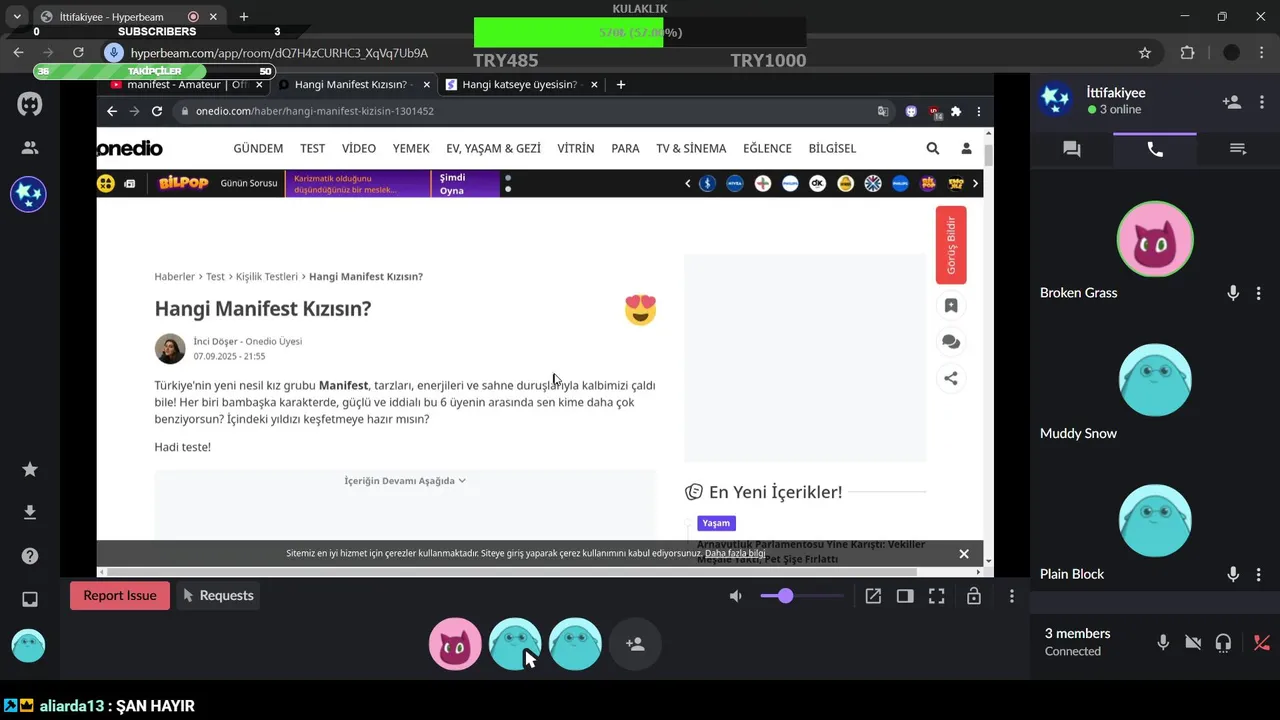Switch to manifest - Amateur YouTube tab
This screenshot has width=1280, height=720.
(185, 85)
